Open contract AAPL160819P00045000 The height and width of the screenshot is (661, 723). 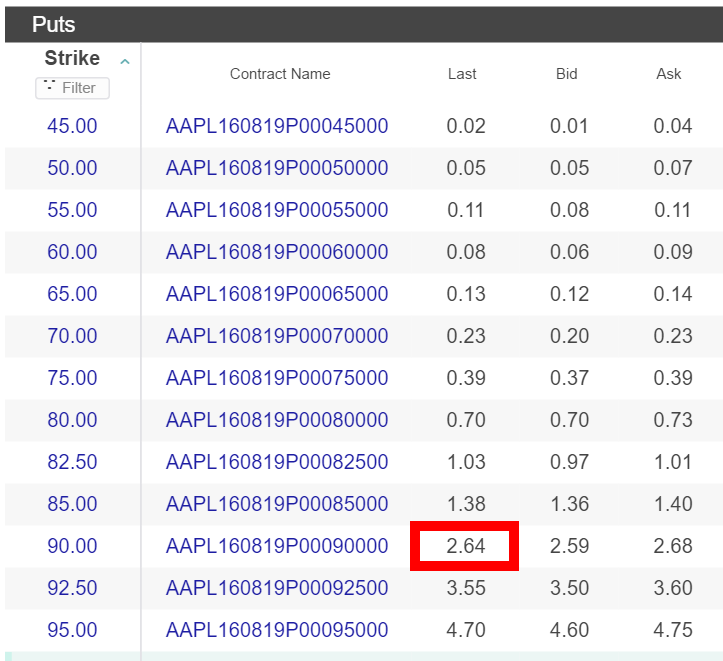pos(277,126)
